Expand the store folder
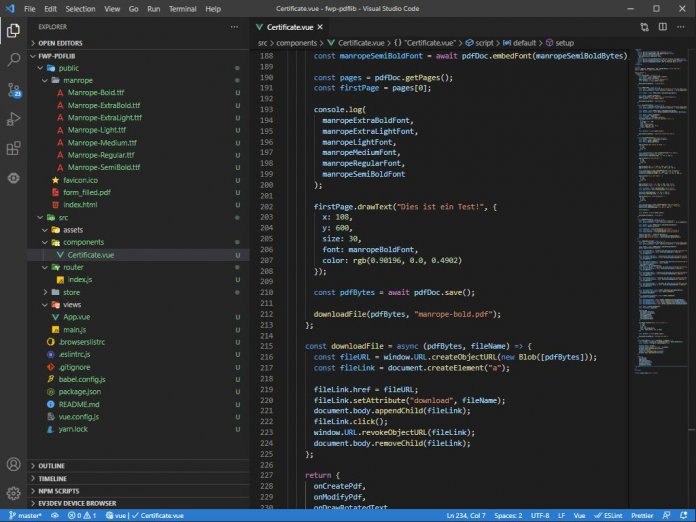This screenshot has width=696, height=522. (138, 292)
